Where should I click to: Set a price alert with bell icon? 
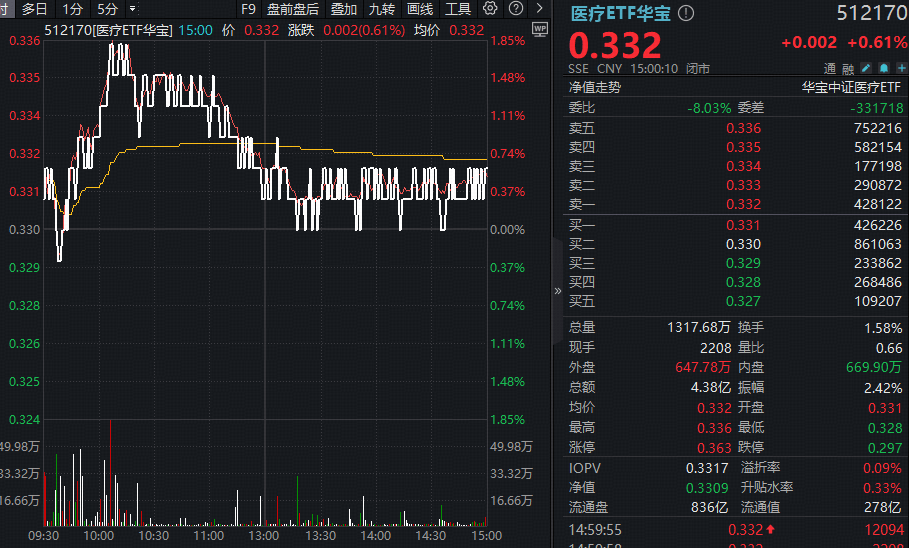coord(882,69)
